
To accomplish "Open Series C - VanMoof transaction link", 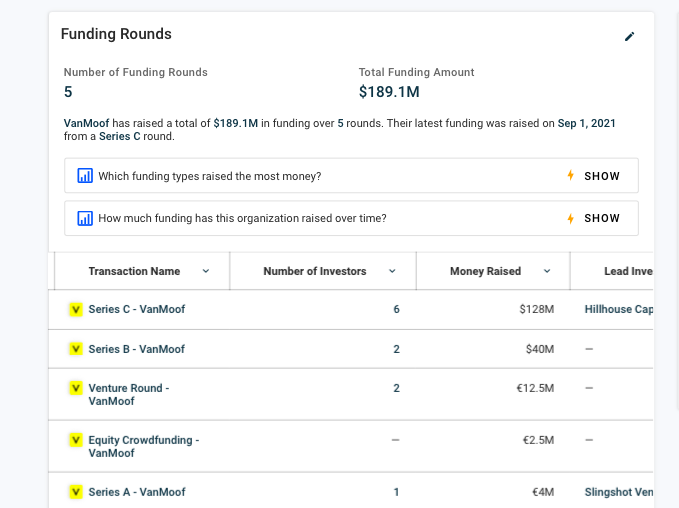I will tap(137, 309).
